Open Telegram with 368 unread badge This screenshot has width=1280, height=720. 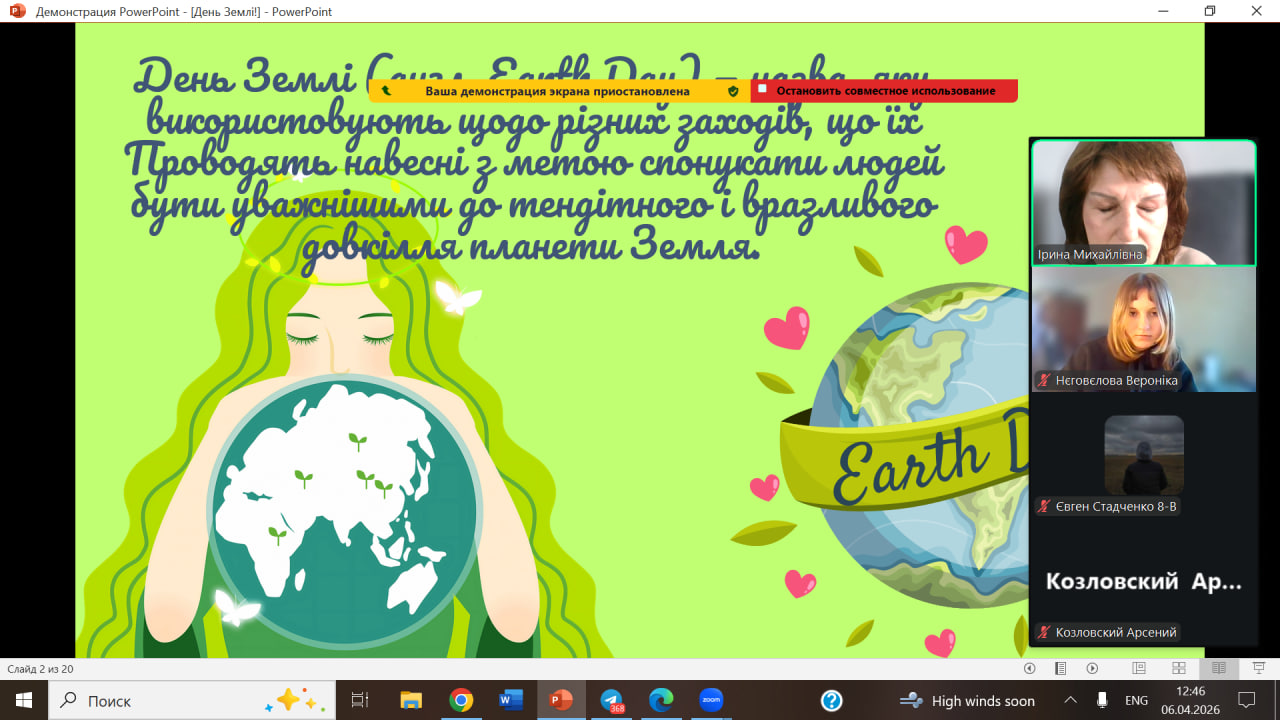tap(611, 700)
